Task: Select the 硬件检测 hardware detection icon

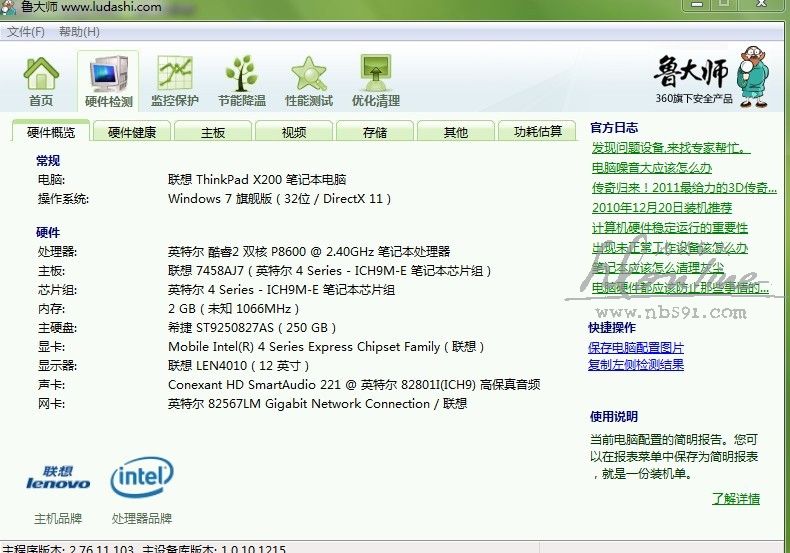Action: tap(108, 81)
